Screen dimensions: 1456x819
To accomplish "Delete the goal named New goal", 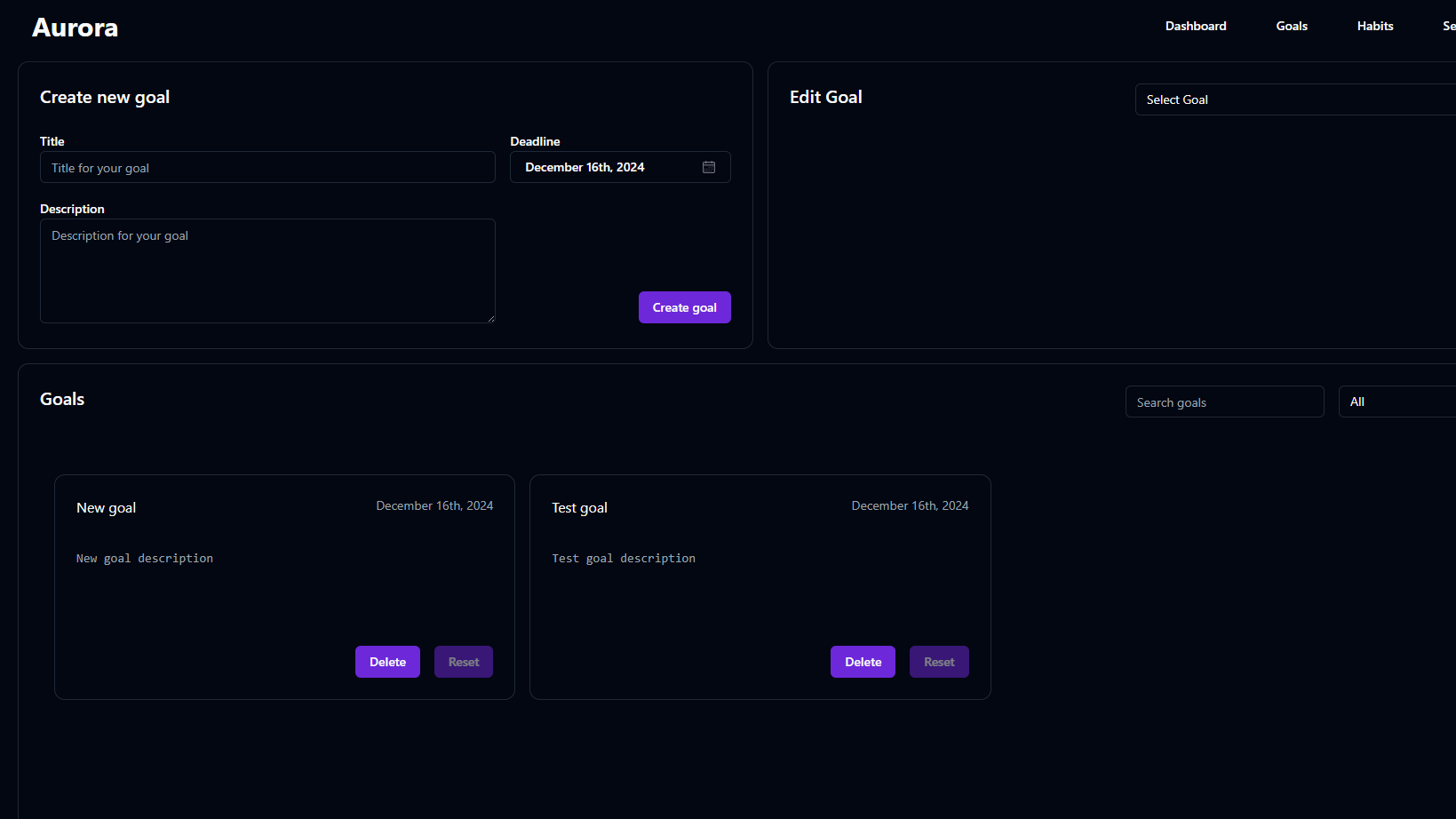I will (x=387, y=661).
